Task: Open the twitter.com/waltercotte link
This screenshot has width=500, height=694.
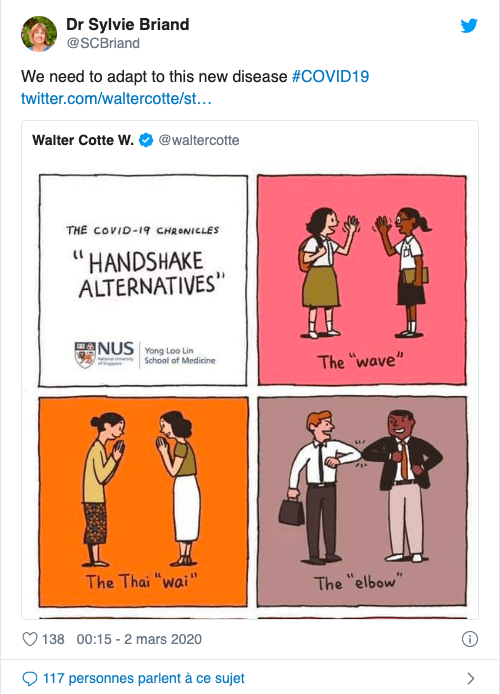Action: pos(116,98)
